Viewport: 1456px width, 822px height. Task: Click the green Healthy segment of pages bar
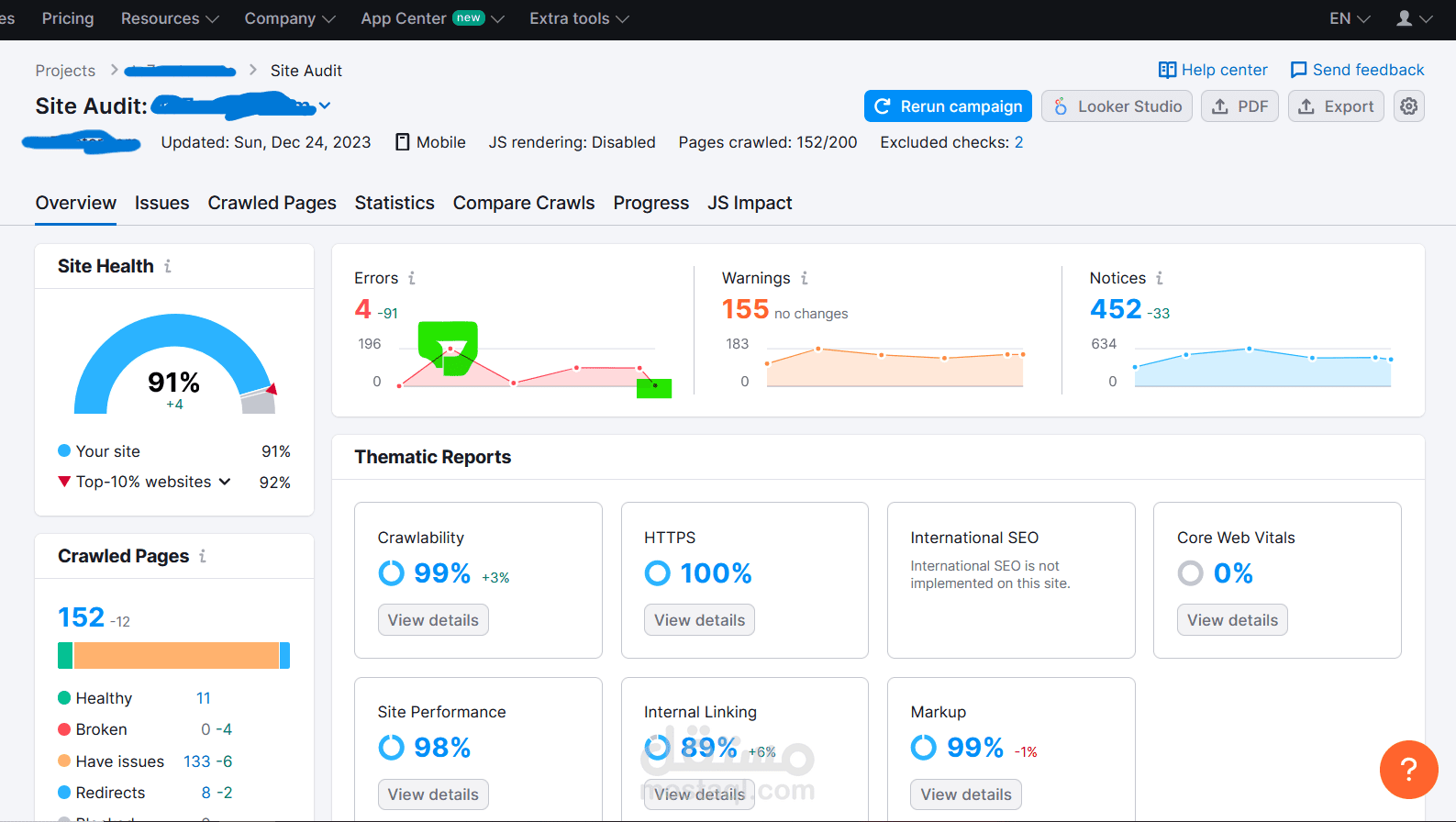point(65,656)
